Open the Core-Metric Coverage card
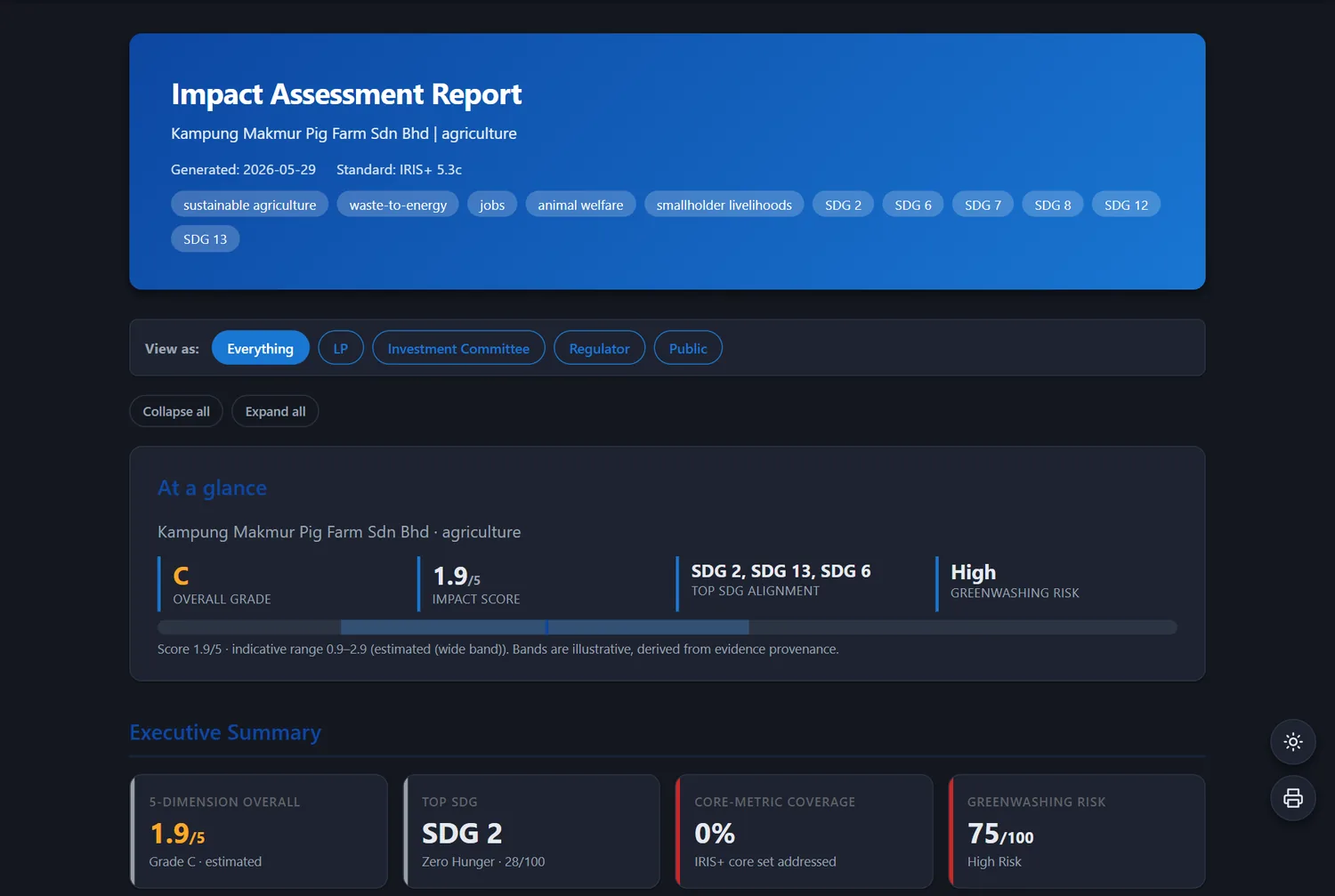 805,831
